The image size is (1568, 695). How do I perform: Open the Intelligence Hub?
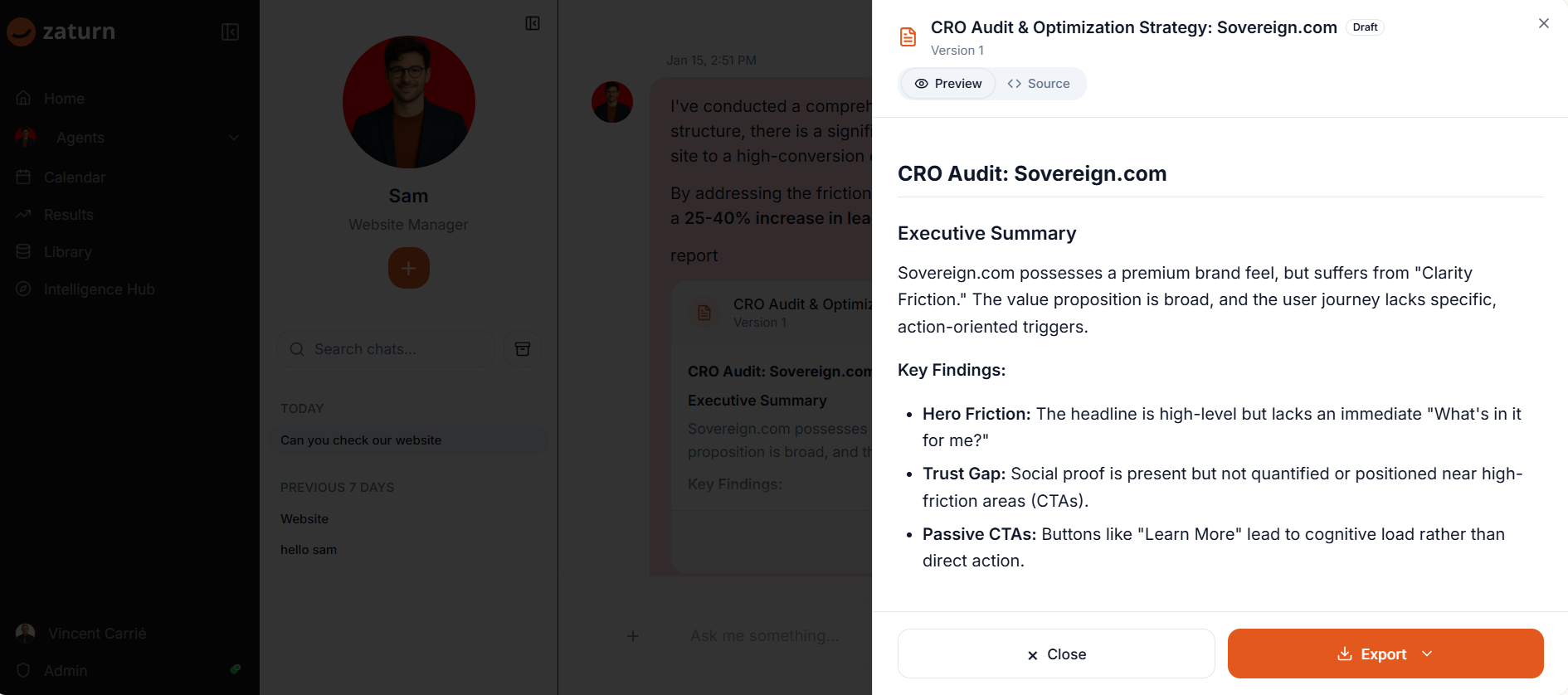99,289
